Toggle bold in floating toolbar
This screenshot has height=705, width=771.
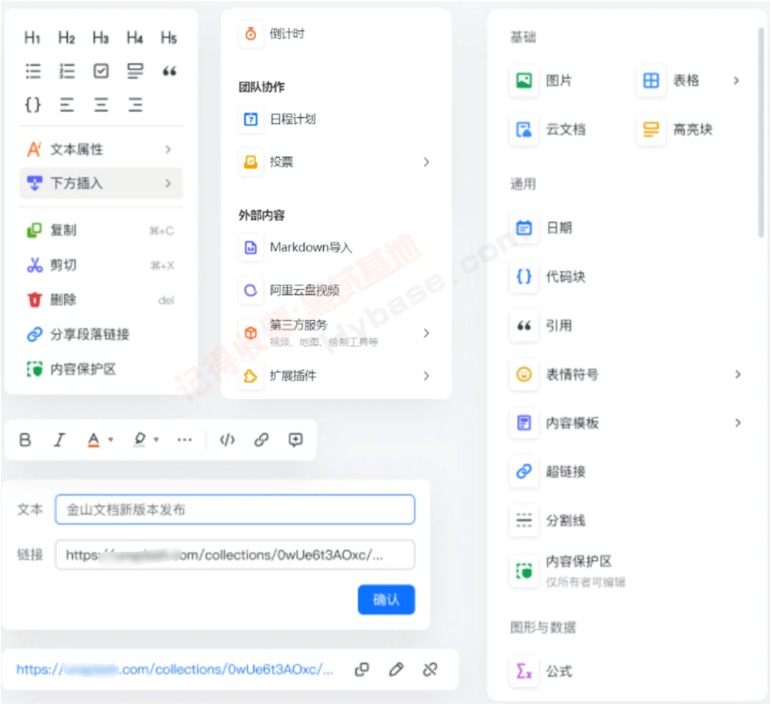click(x=25, y=440)
